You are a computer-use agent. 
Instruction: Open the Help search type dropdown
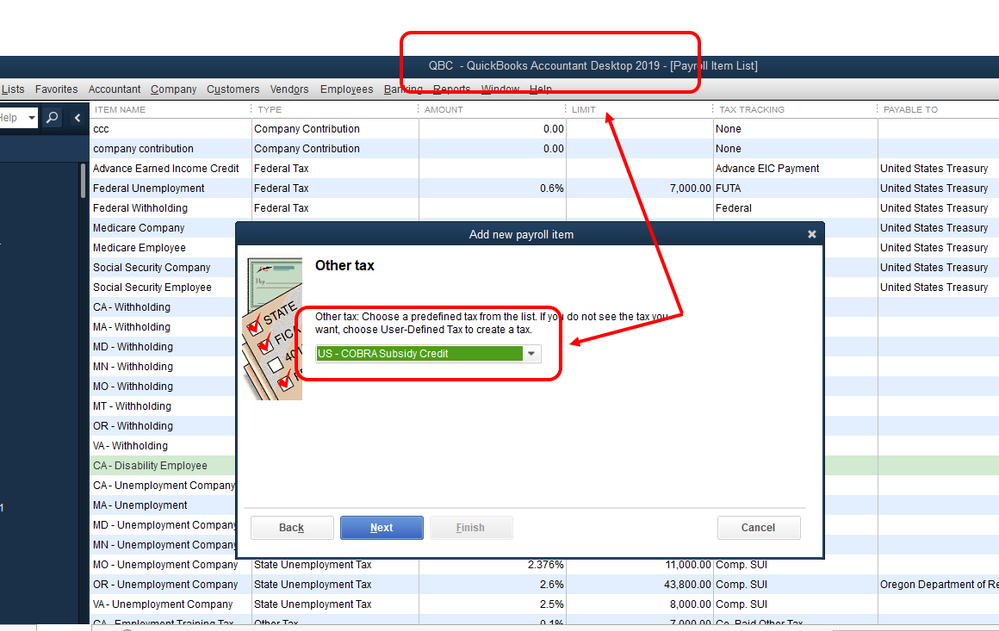pos(31,117)
